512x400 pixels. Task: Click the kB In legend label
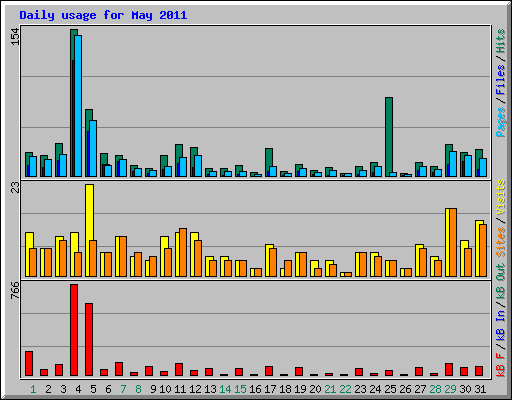500,325
